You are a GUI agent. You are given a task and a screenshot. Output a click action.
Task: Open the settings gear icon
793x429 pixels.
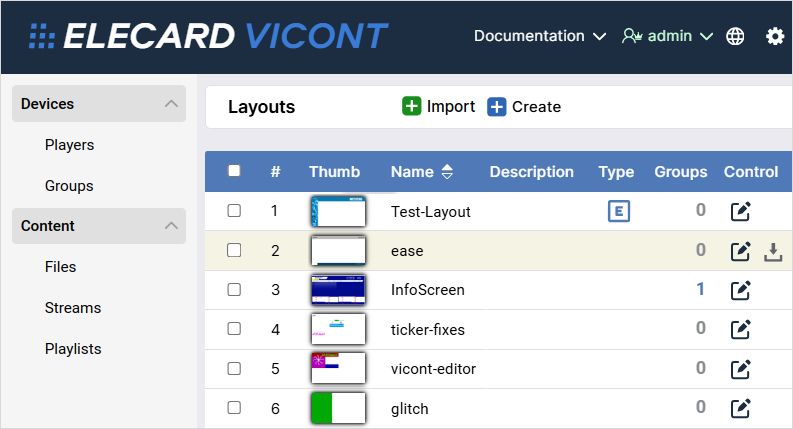click(775, 36)
